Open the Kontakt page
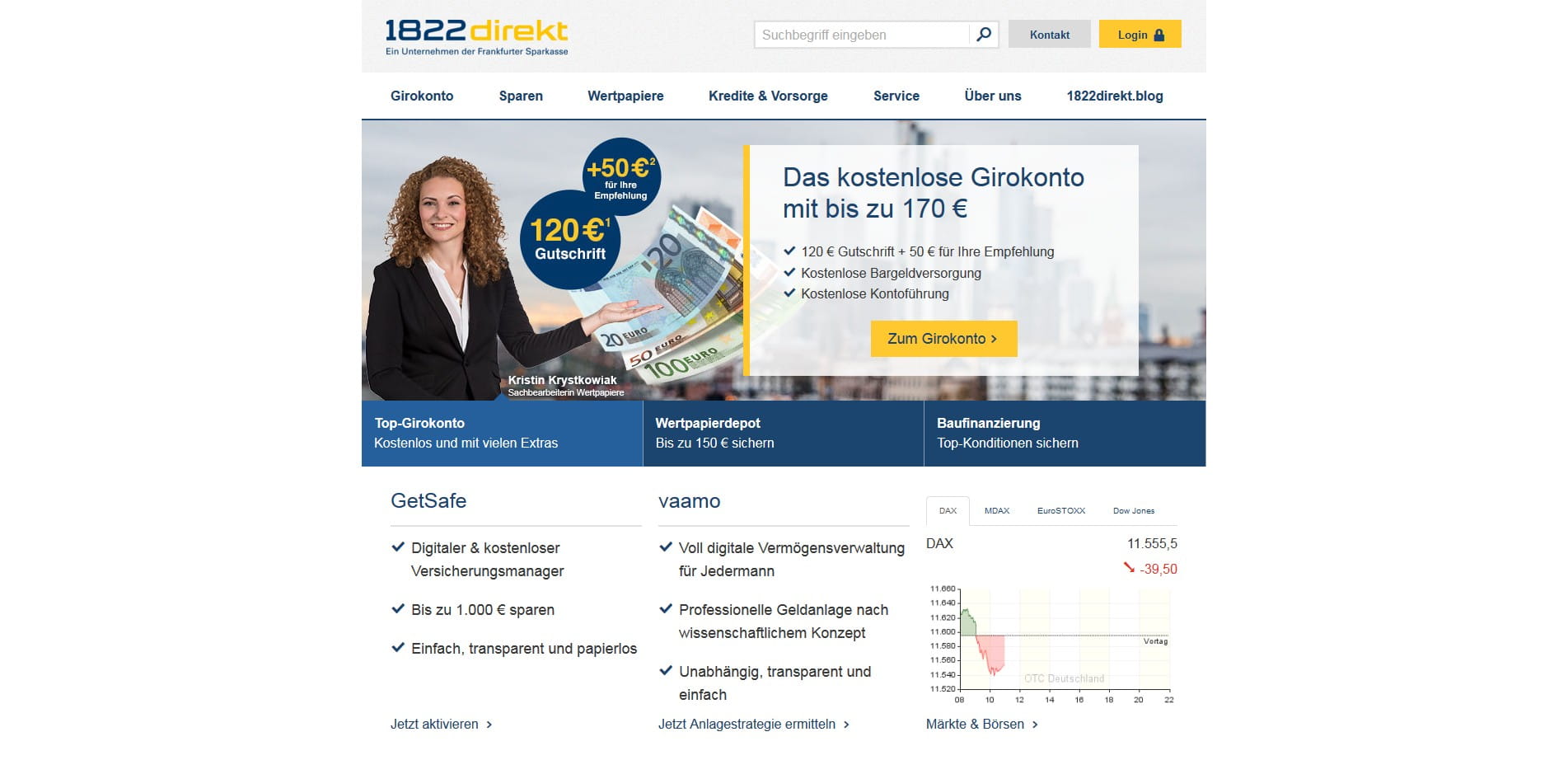 [x=1049, y=35]
